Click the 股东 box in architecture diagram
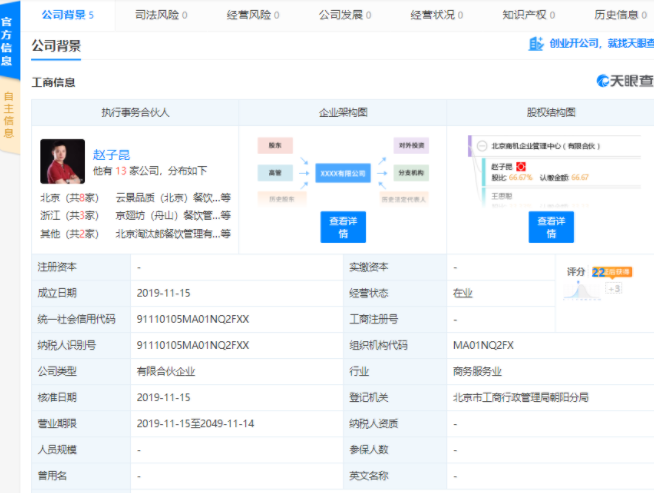Image resolution: width=654 pixels, height=493 pixels. pos(275,146)
